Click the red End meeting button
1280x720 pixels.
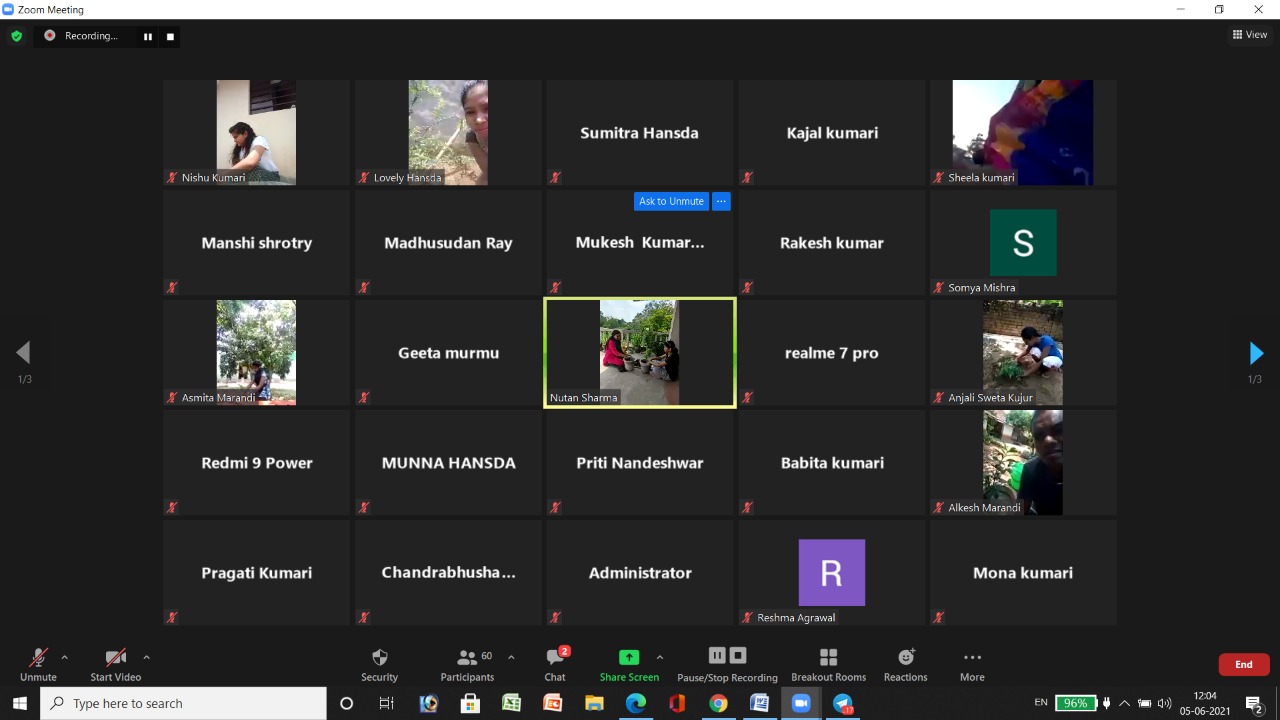[x=1243, y=664]
